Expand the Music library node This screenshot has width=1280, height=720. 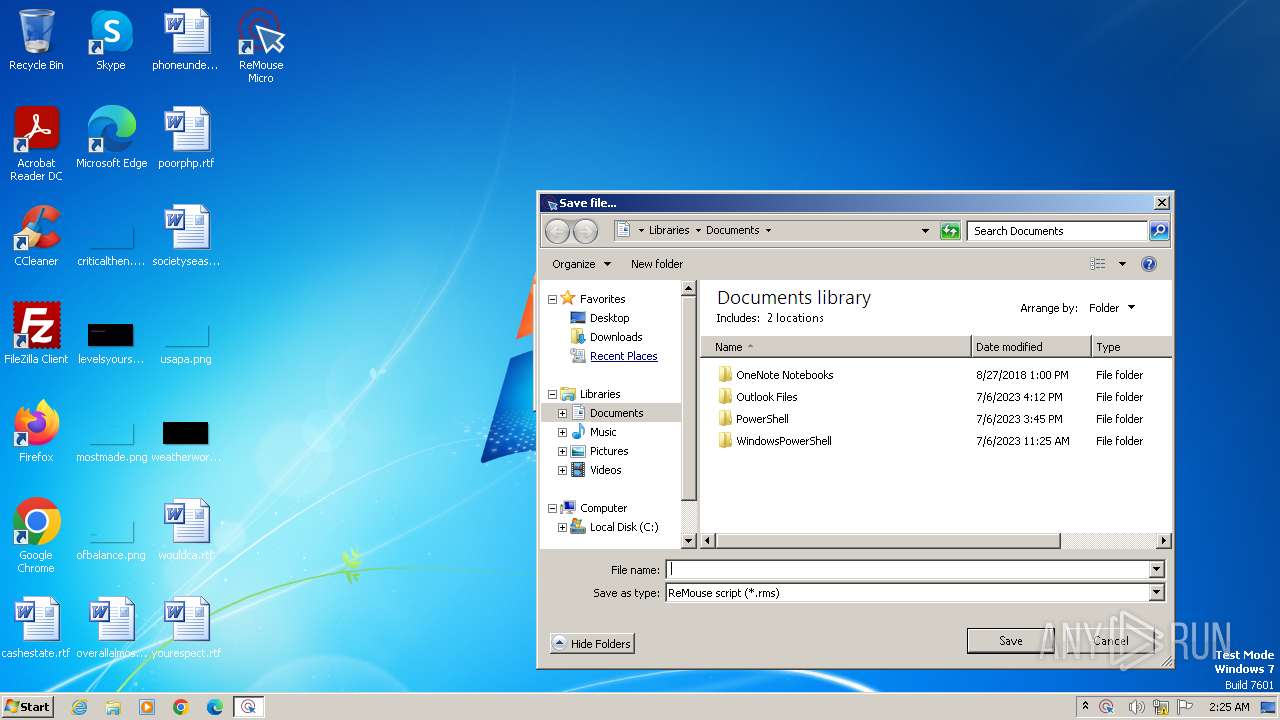point(562,432)
